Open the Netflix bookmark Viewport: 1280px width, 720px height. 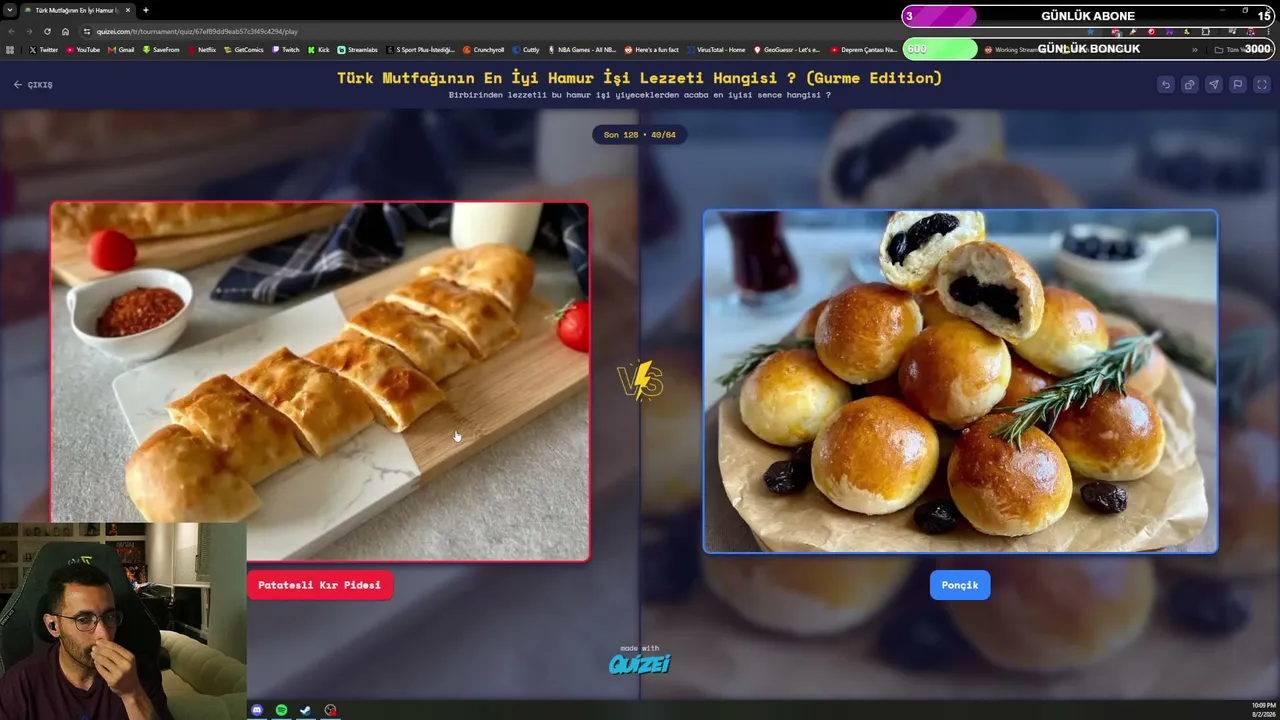202,49
